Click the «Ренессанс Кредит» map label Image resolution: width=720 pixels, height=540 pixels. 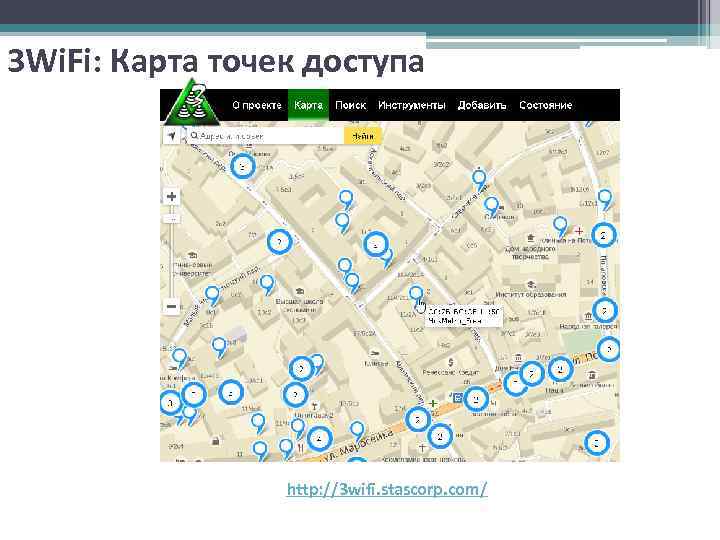(451, 372)
